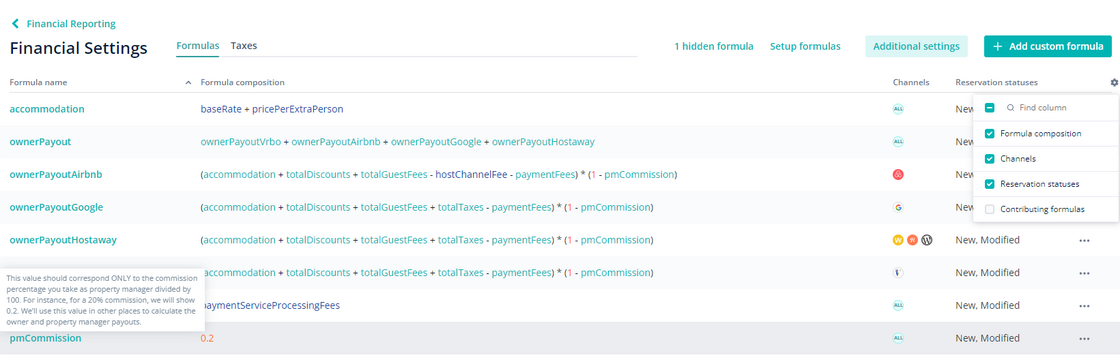Viewport: 1120px width, 362px height.
Task: Uncheck the Formula composition column checkbox
Action: point(989,134)
